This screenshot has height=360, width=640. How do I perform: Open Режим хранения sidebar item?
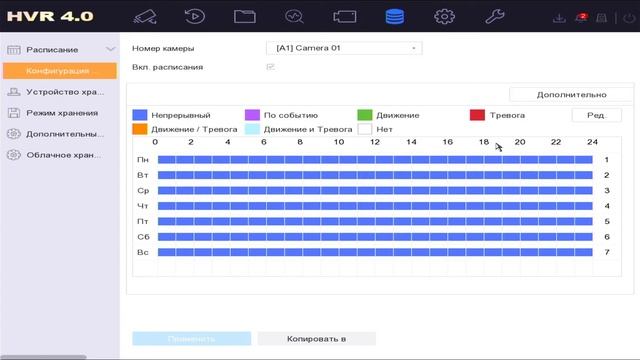[x=60, y=113]
